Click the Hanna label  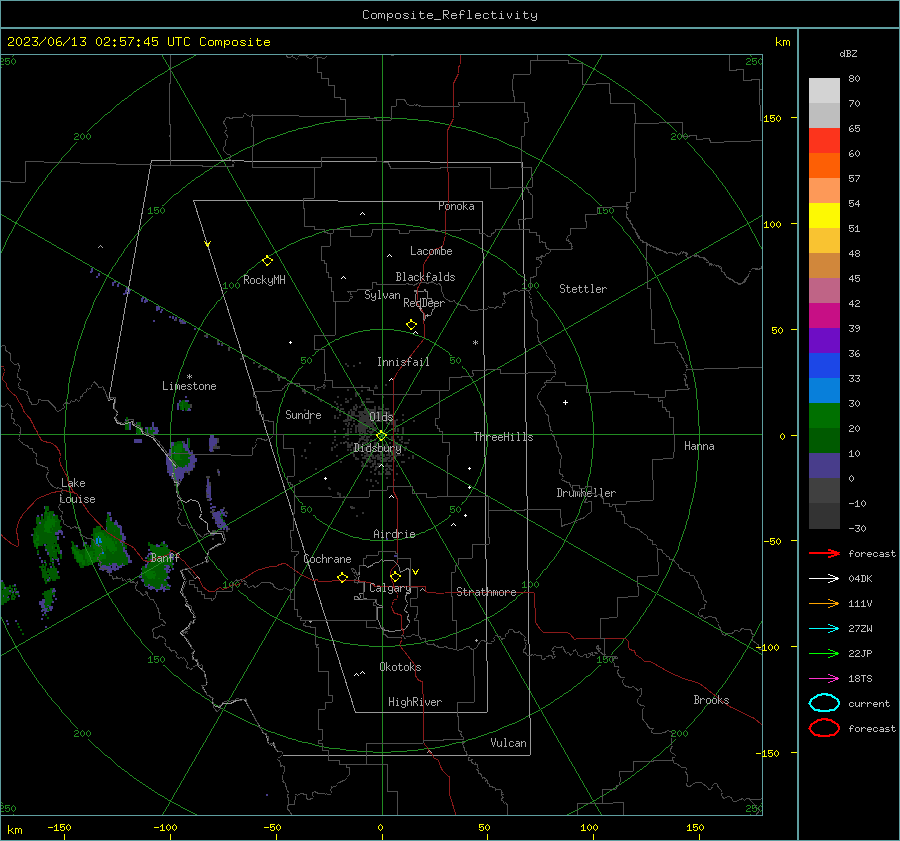(699, 446)
